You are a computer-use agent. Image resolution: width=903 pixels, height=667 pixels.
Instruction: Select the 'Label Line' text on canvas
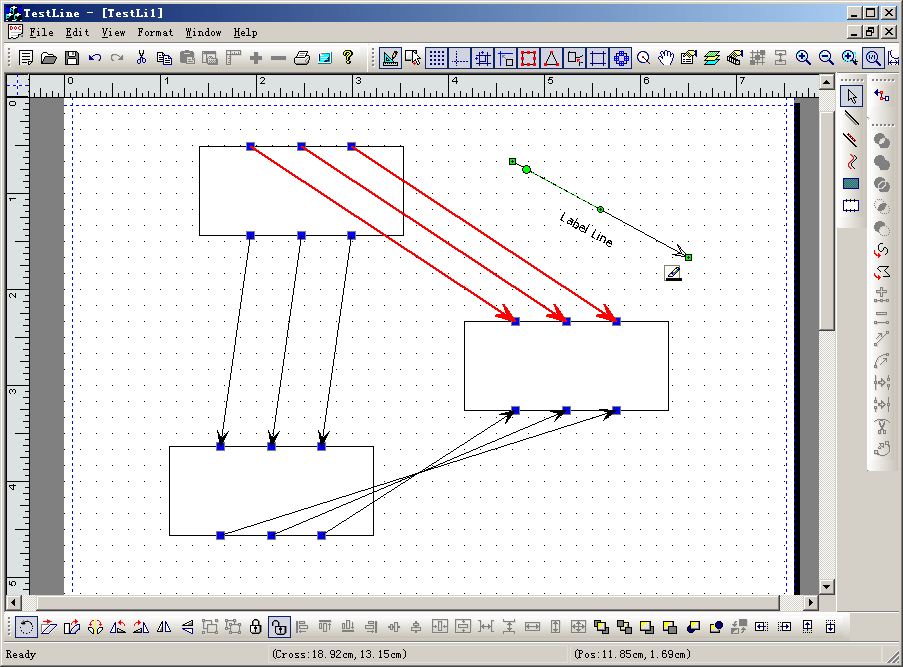pyautogui.click(x=586, y=229)
